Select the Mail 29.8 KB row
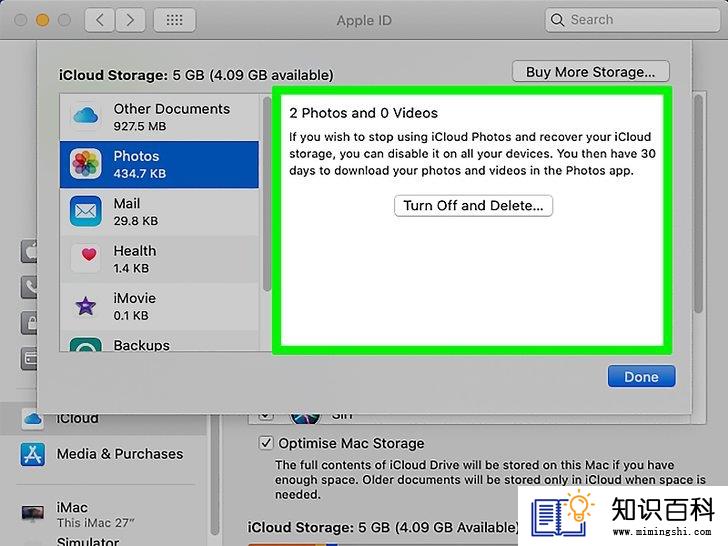Screen dimensions: 728x546 tap(159, 212)
